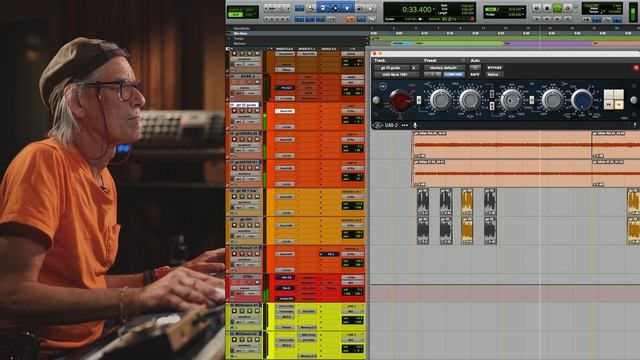Adjust the red input gain knob
The height and width of the screenshot is (360, 640).
[400, 100]
